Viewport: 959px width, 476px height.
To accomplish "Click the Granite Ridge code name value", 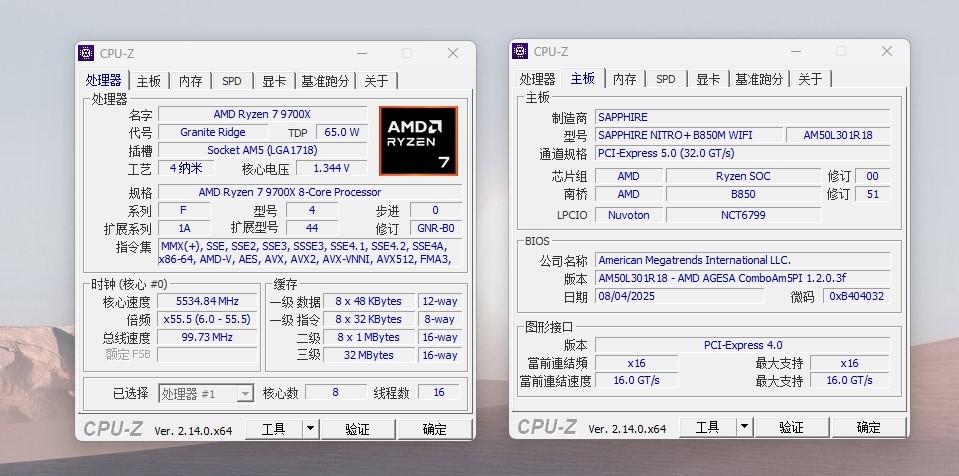I will (x=213, y=132).
